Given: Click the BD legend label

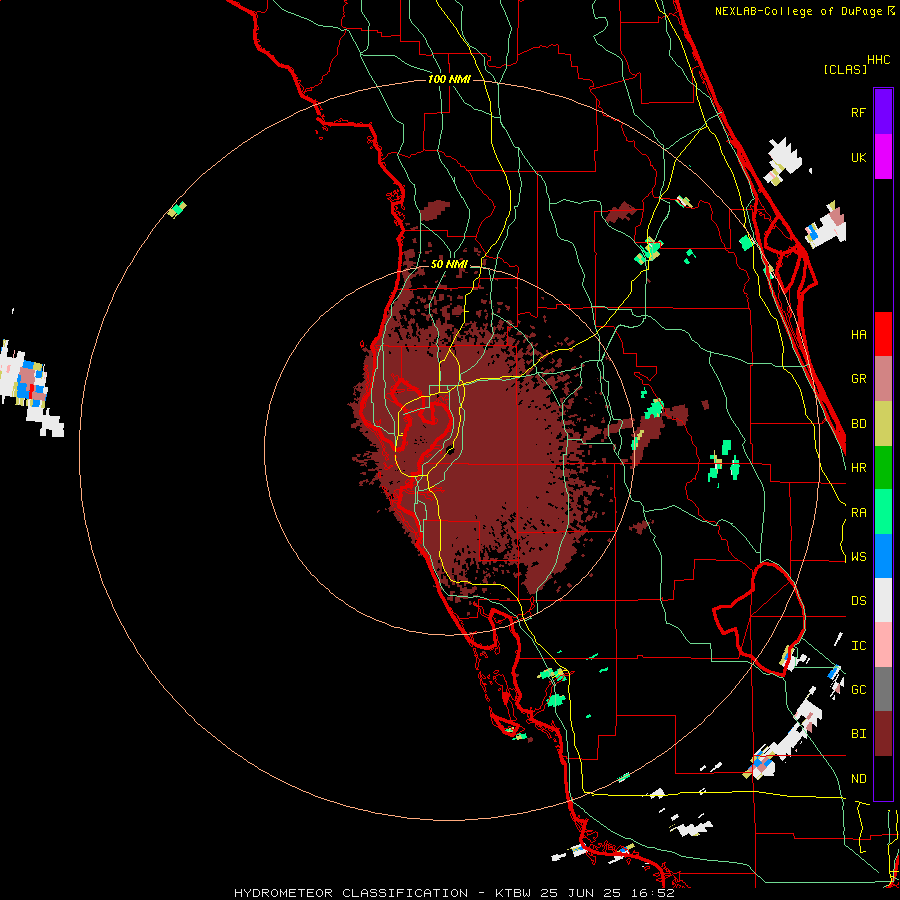Looking at the screenshot, I should [858, 424].
